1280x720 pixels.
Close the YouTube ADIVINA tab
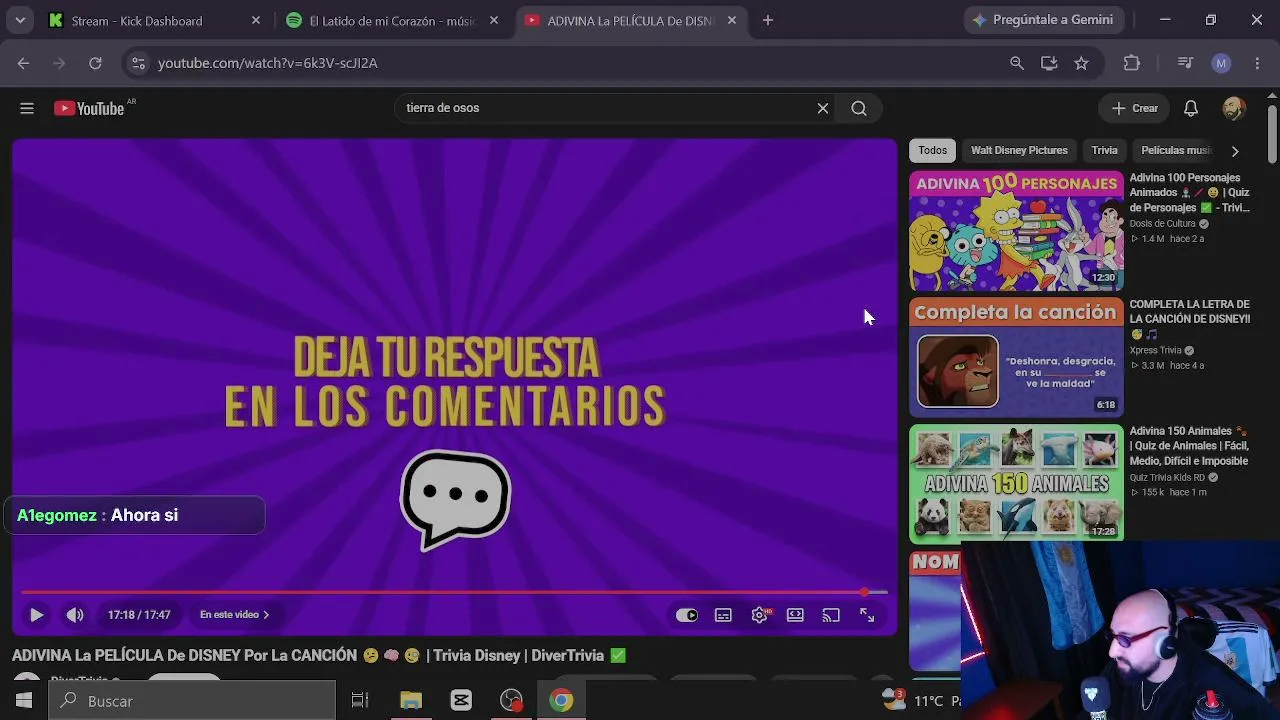(x=732, y=20)
